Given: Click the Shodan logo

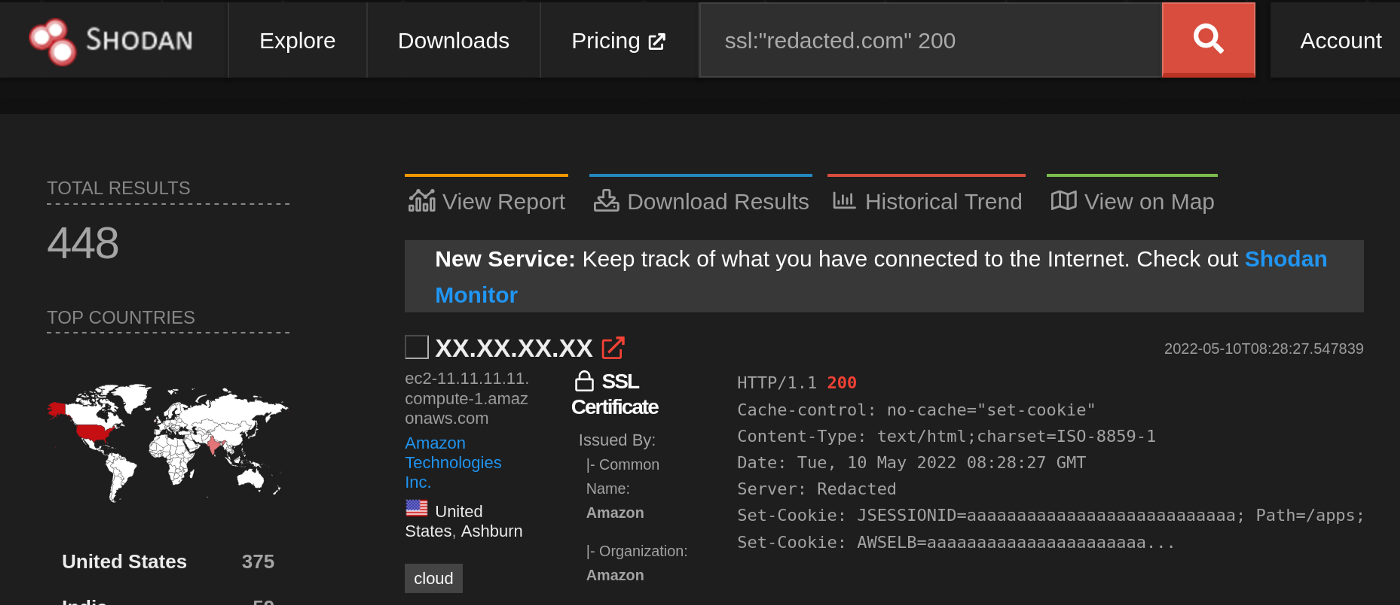Looking at the screenshot, I should [x=110, y=40].
